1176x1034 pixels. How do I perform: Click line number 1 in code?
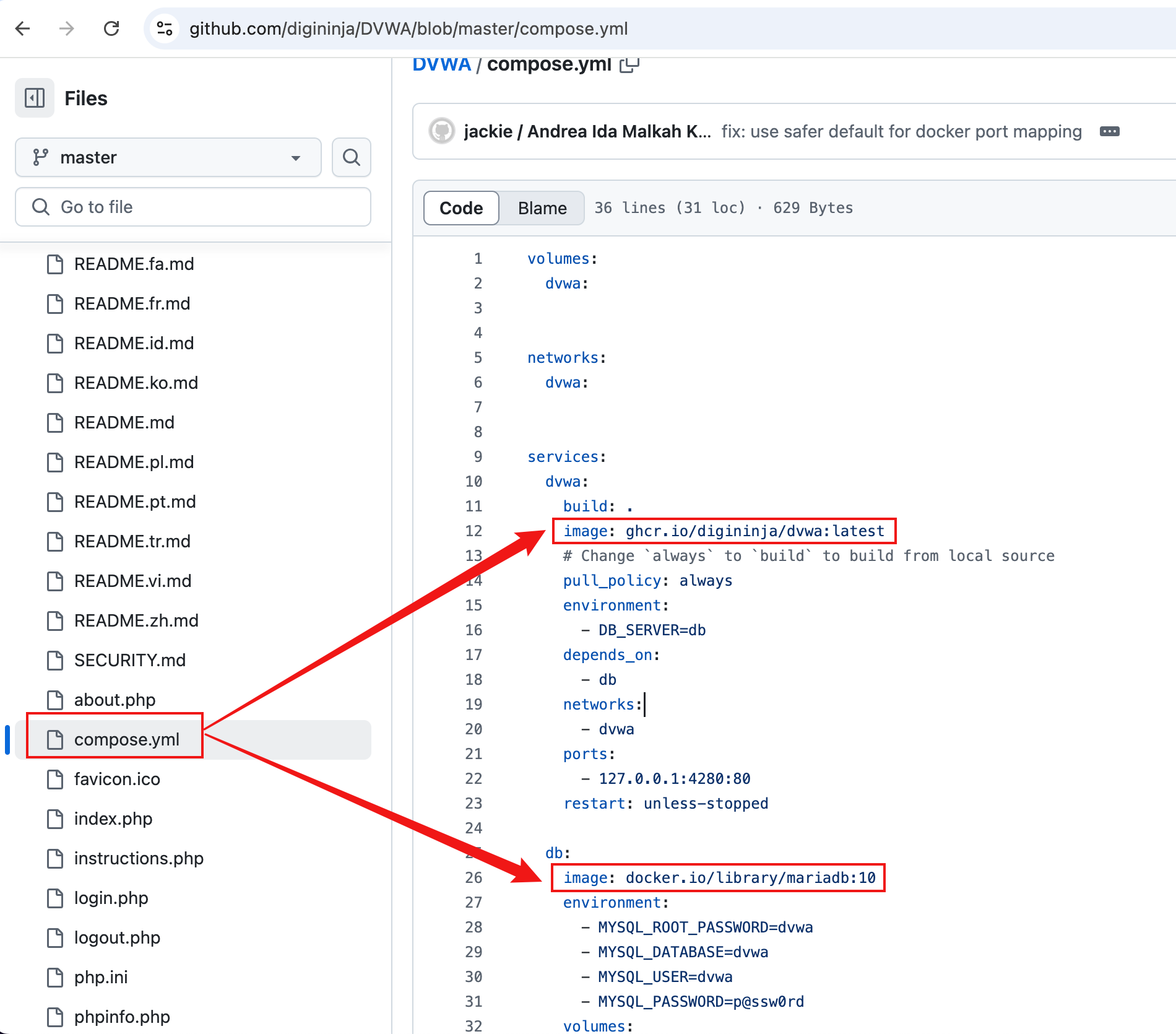click(478, 259)
